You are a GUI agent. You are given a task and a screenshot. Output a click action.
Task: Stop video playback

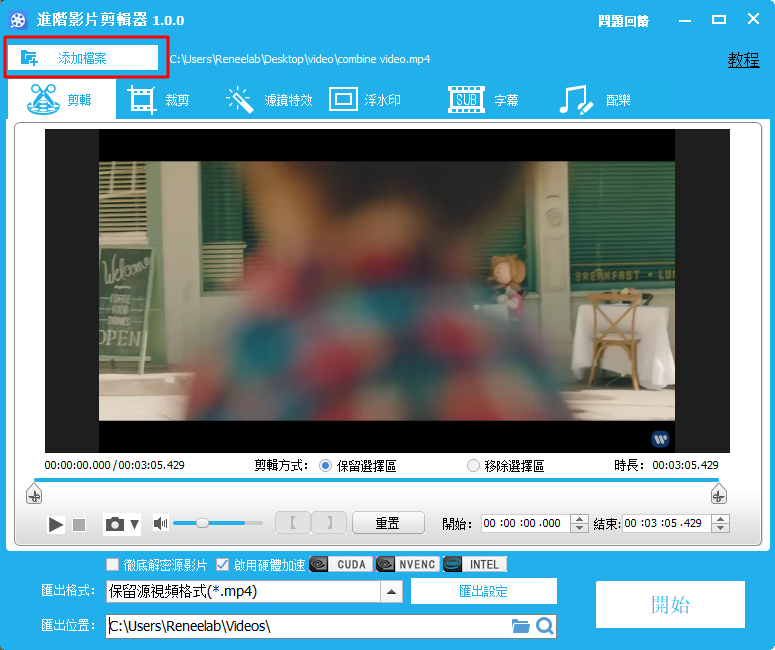pos(79,524)
